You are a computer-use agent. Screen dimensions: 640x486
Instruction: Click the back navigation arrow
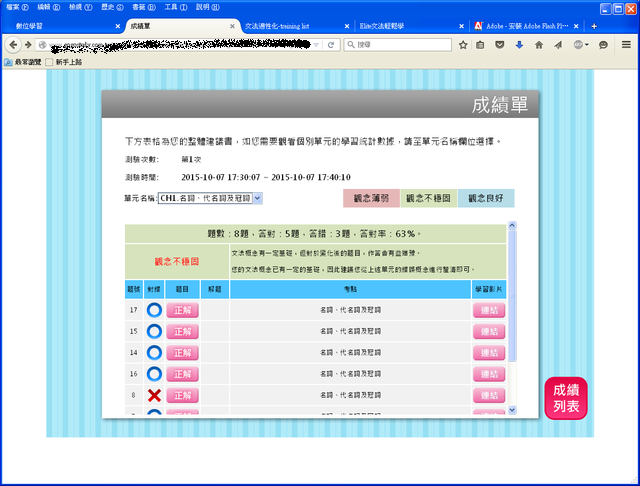pos(12,45)
